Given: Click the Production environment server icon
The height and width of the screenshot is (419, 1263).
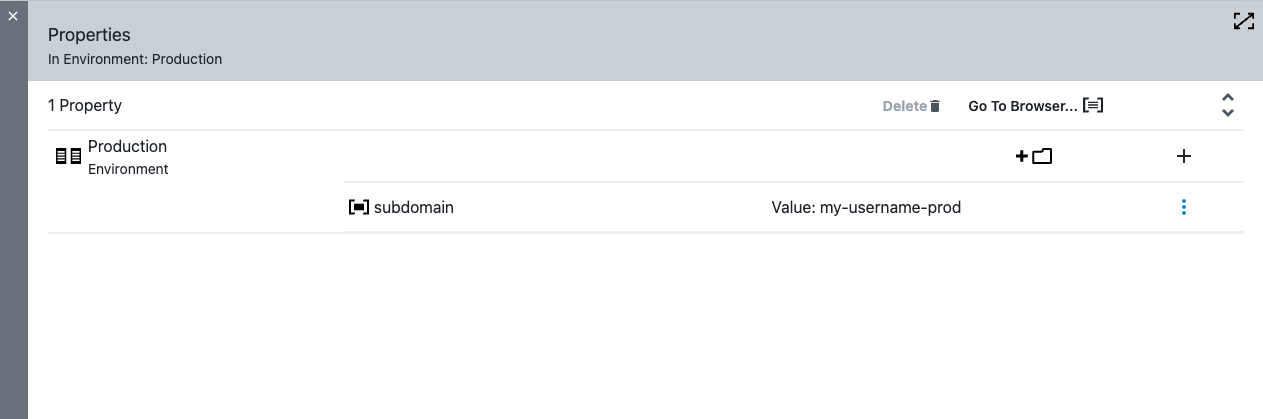Looking at the screenshot, I should click(x=68, y=156).
